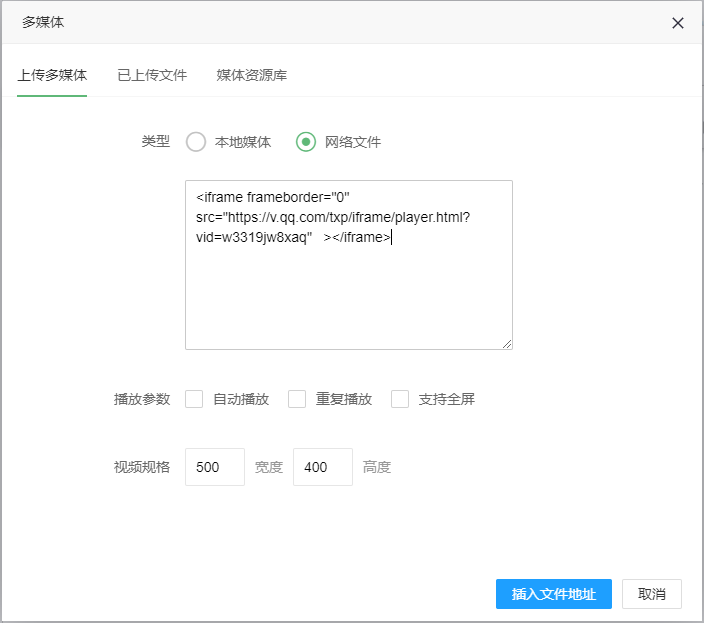The height and width of the screenshot is (623, 704).
Task: Click the 高度 label text
Action: click(x=377, y=467)
